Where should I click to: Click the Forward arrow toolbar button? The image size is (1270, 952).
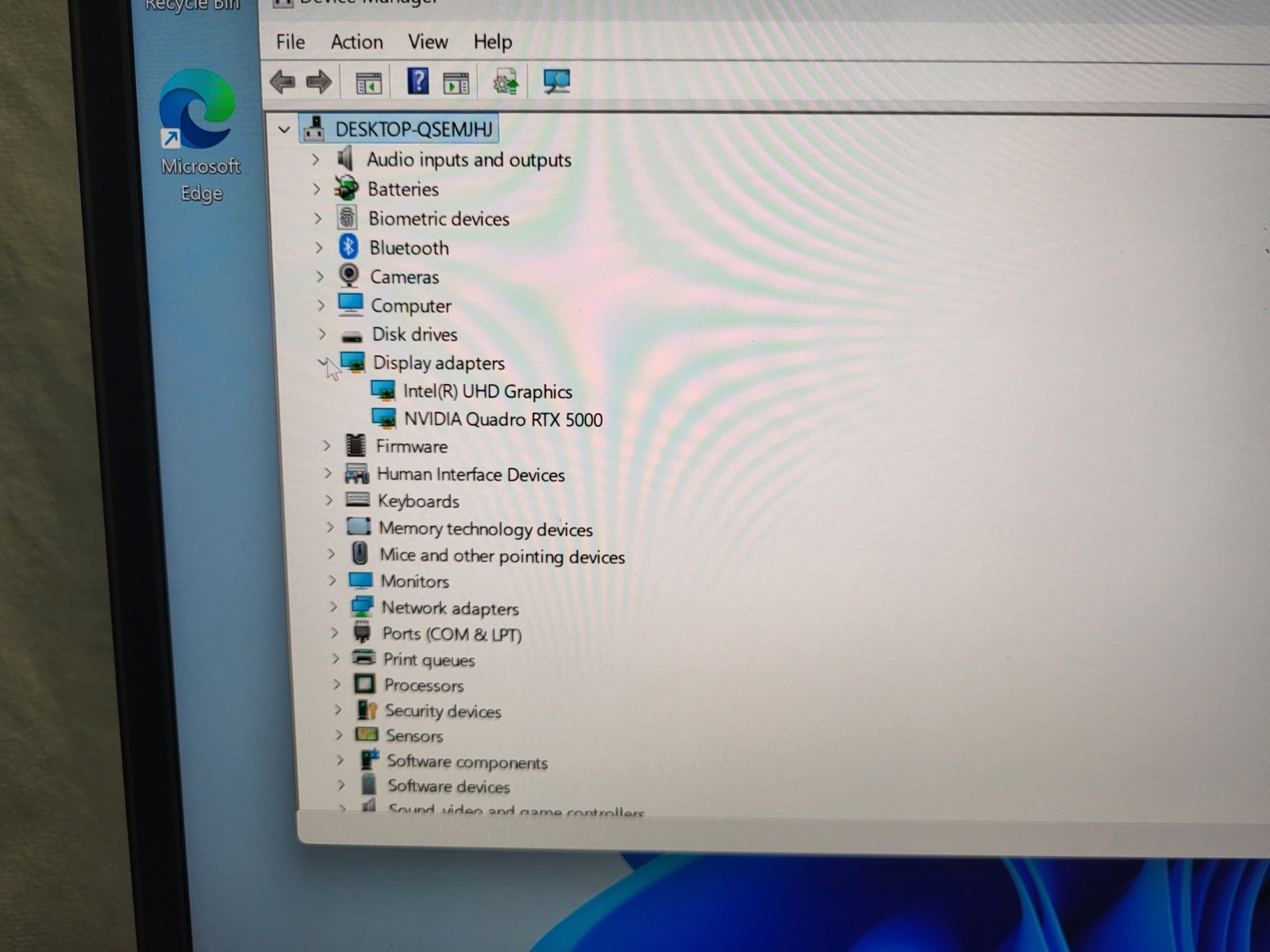coord(319,82)
